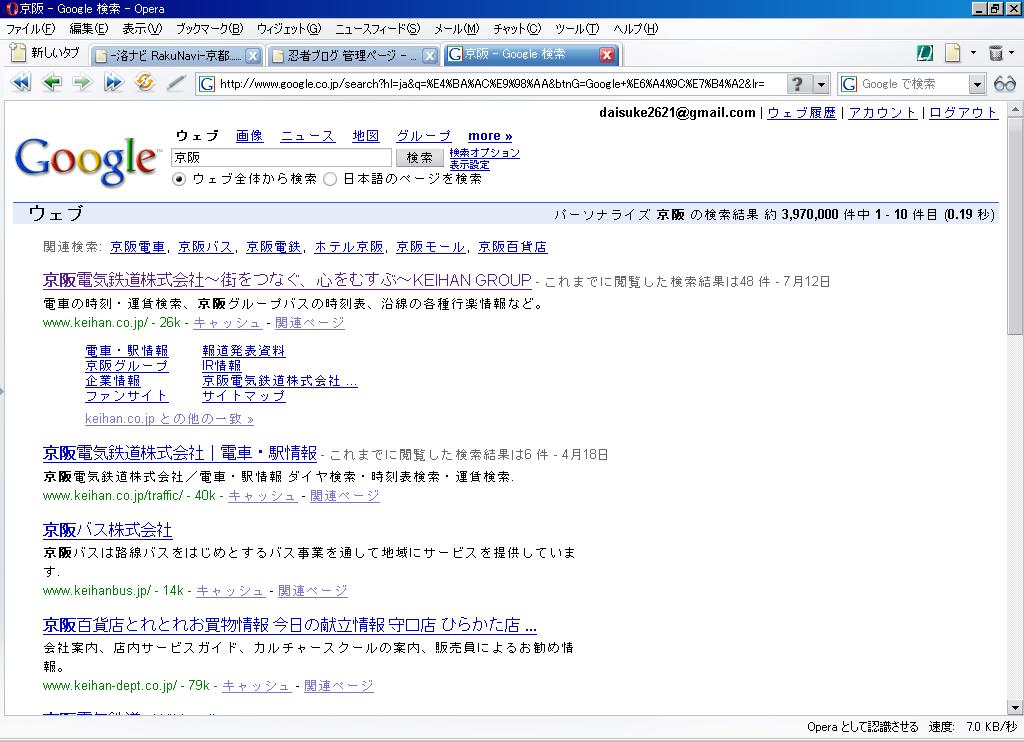The image size is (1024, 742).
Task: Open the 画像 search link
Action: click(x=249, y=136)
